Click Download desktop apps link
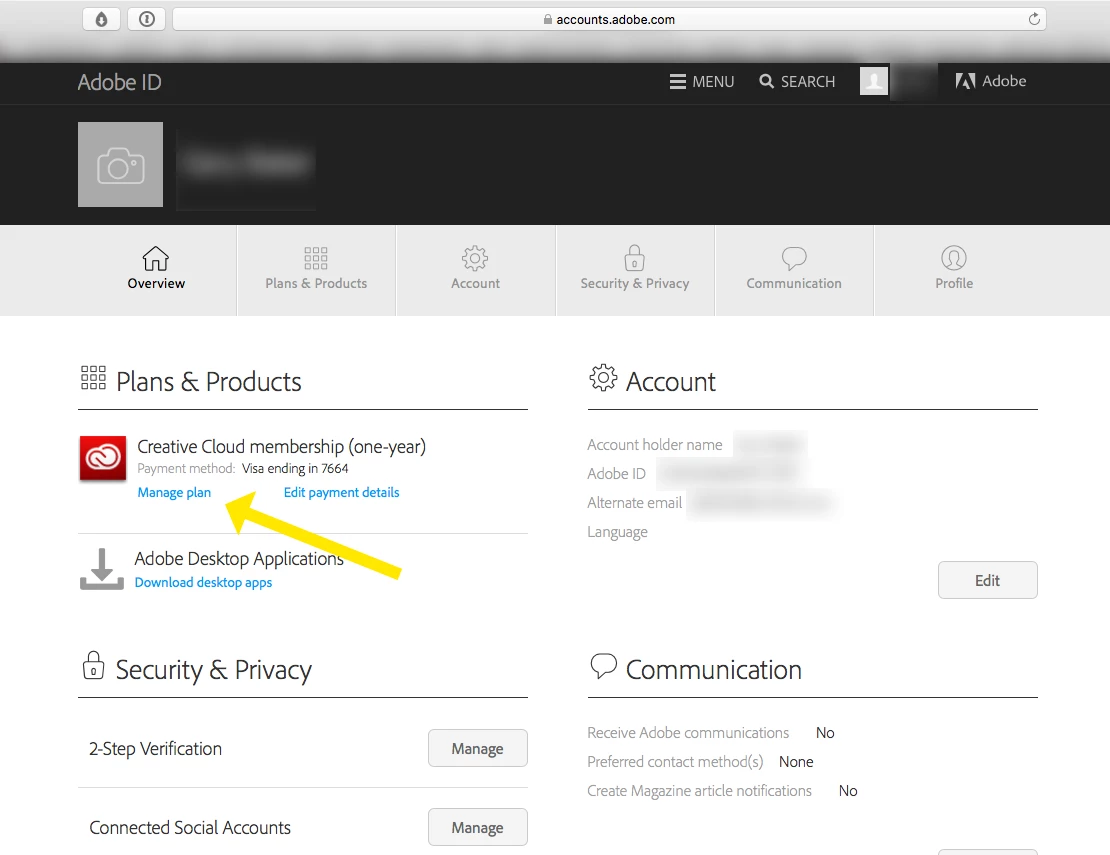The width and height of the screenshot is (1110, 855). (x=203, y=582)
